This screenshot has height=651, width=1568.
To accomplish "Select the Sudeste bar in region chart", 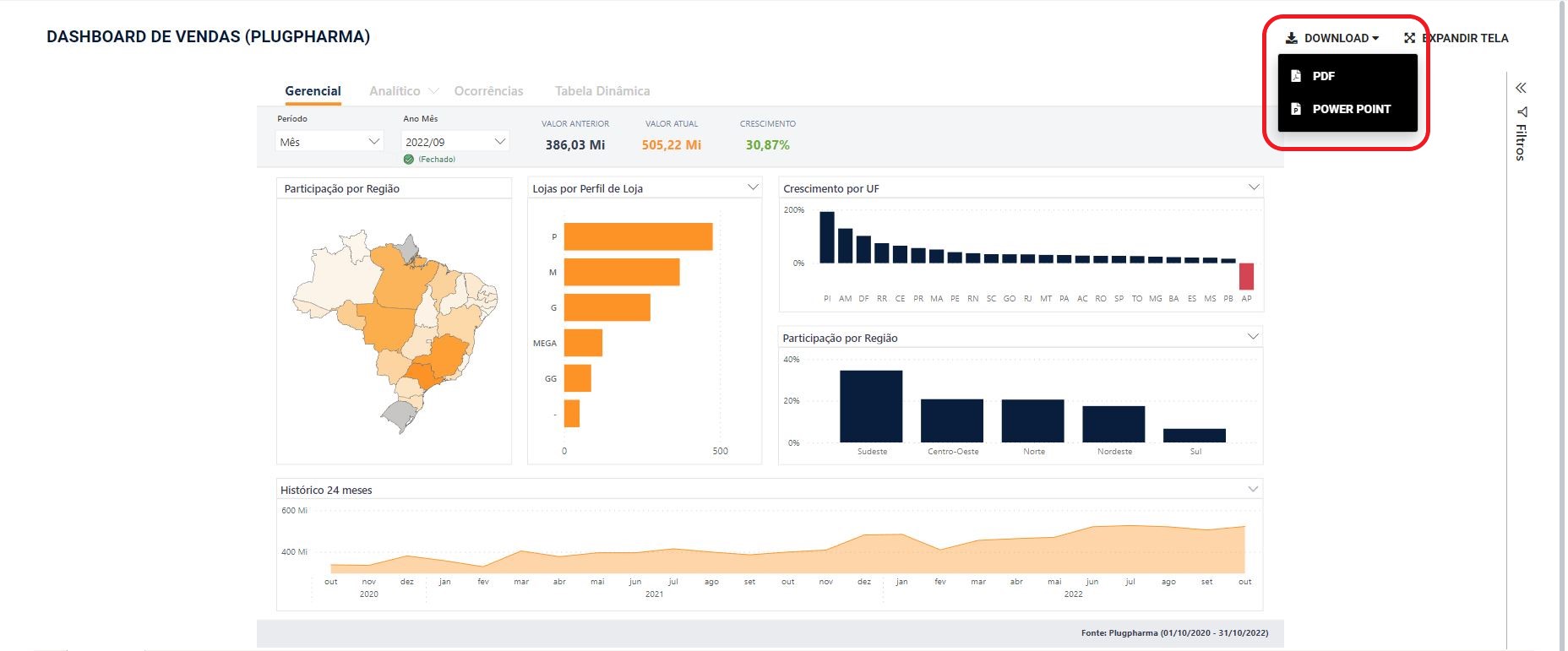I will point(871,406).
